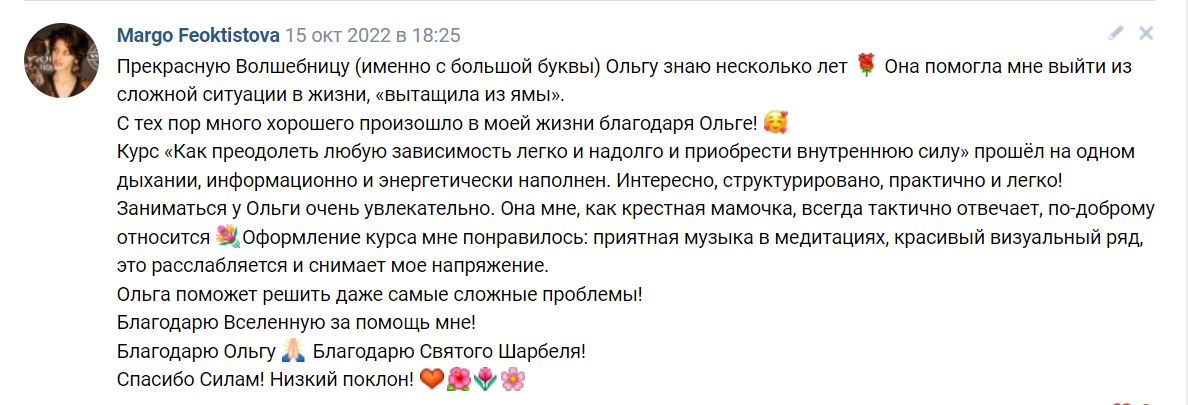
Task: Open the Margo Feoktistova profile link
Action: (x=198, y=36)
